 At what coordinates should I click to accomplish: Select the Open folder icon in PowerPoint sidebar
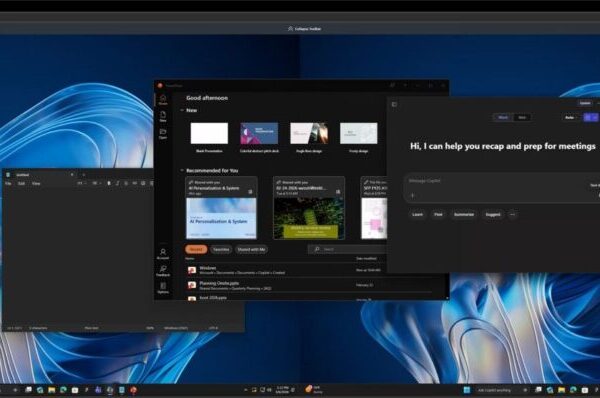pyautogui.click(x=163, y=134)
